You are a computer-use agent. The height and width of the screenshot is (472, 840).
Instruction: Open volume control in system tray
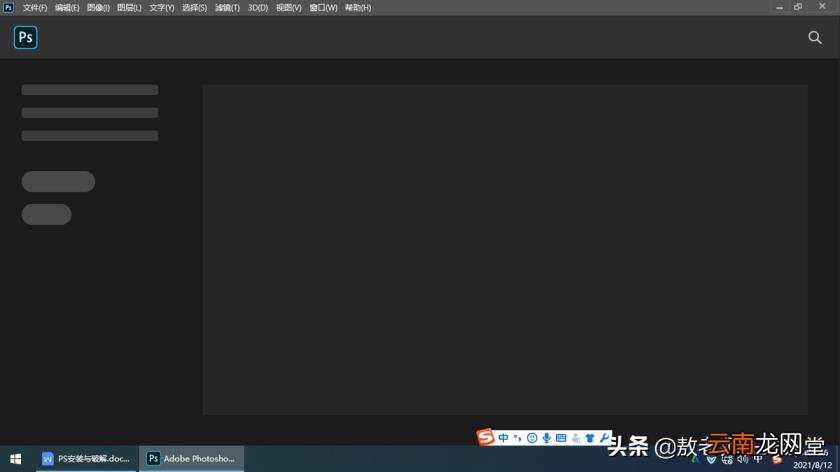[742, 459]
